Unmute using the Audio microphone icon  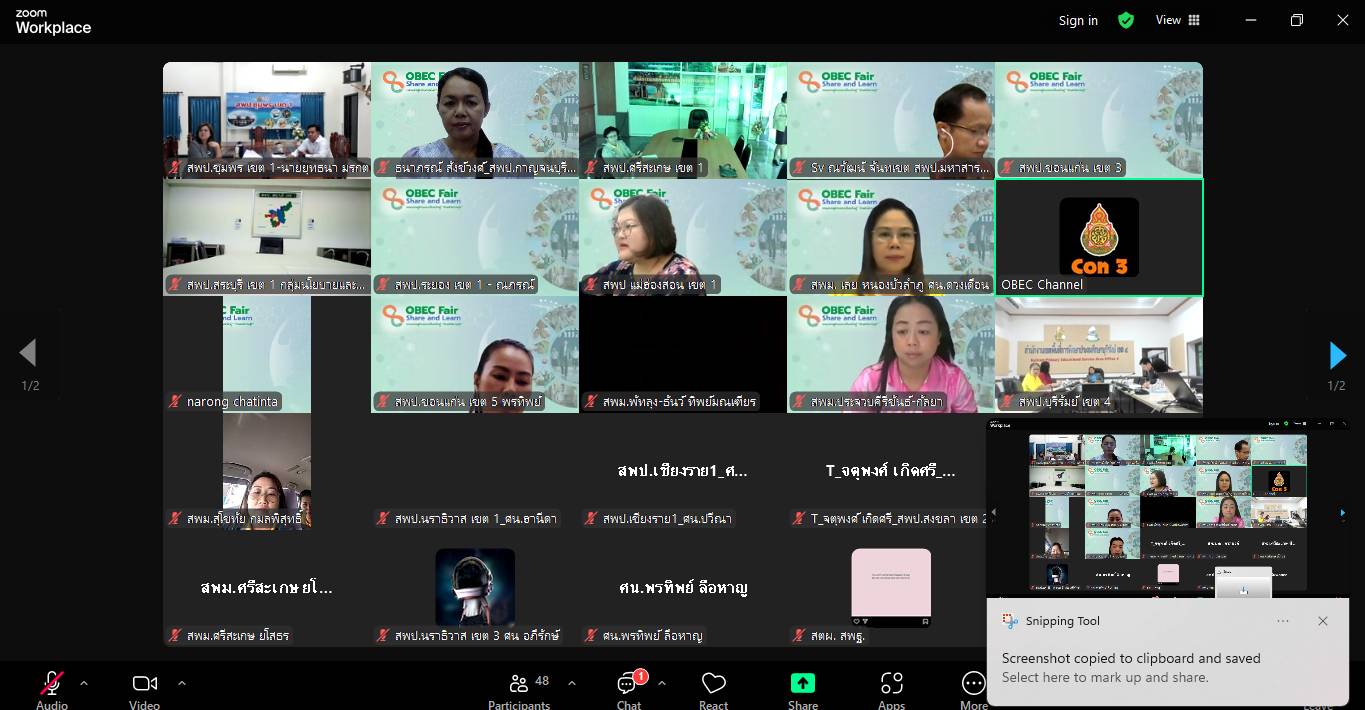click(x=52, y=683)
